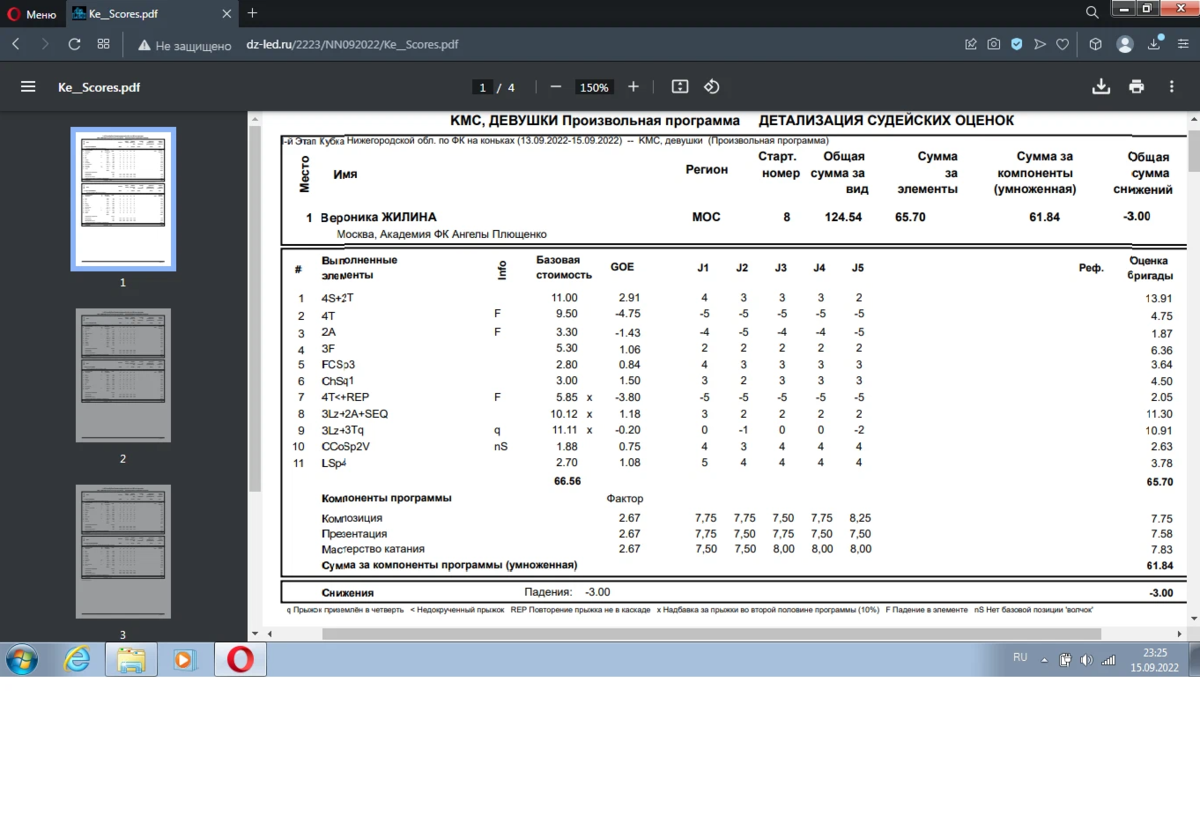Go back to previous page
Screen dimensions: 1200x838
[16, 44]
